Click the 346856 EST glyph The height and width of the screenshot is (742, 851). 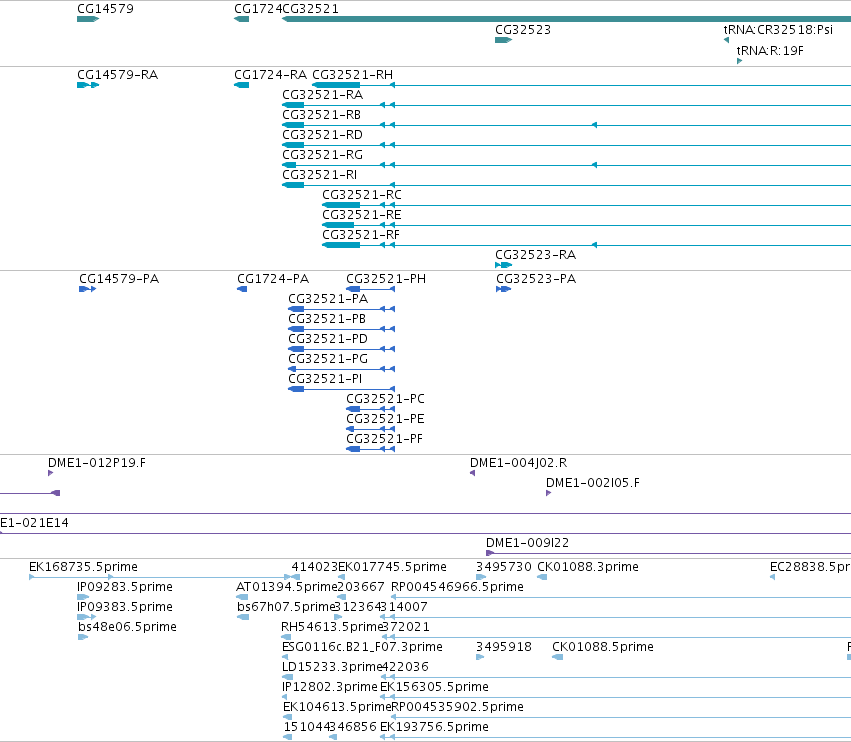333,737
